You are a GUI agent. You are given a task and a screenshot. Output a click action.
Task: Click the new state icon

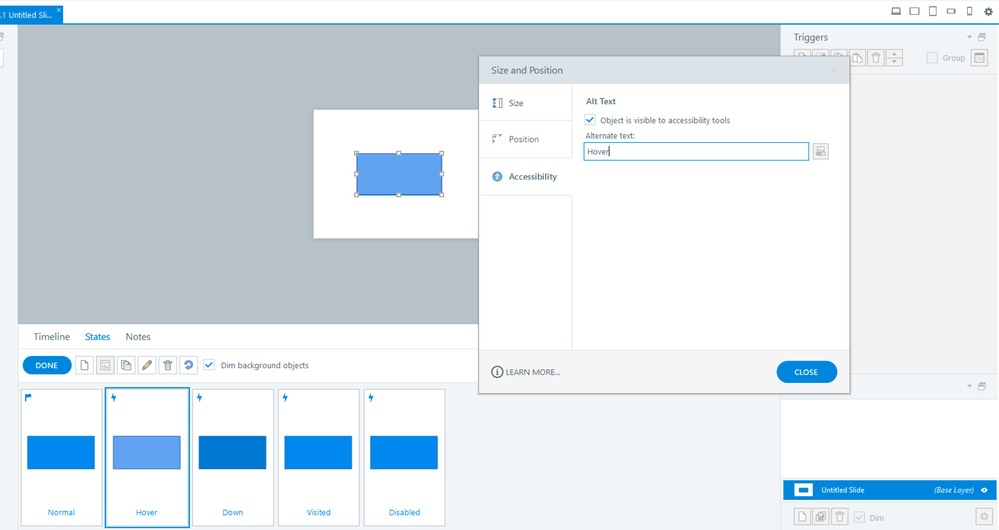point(84,365)
